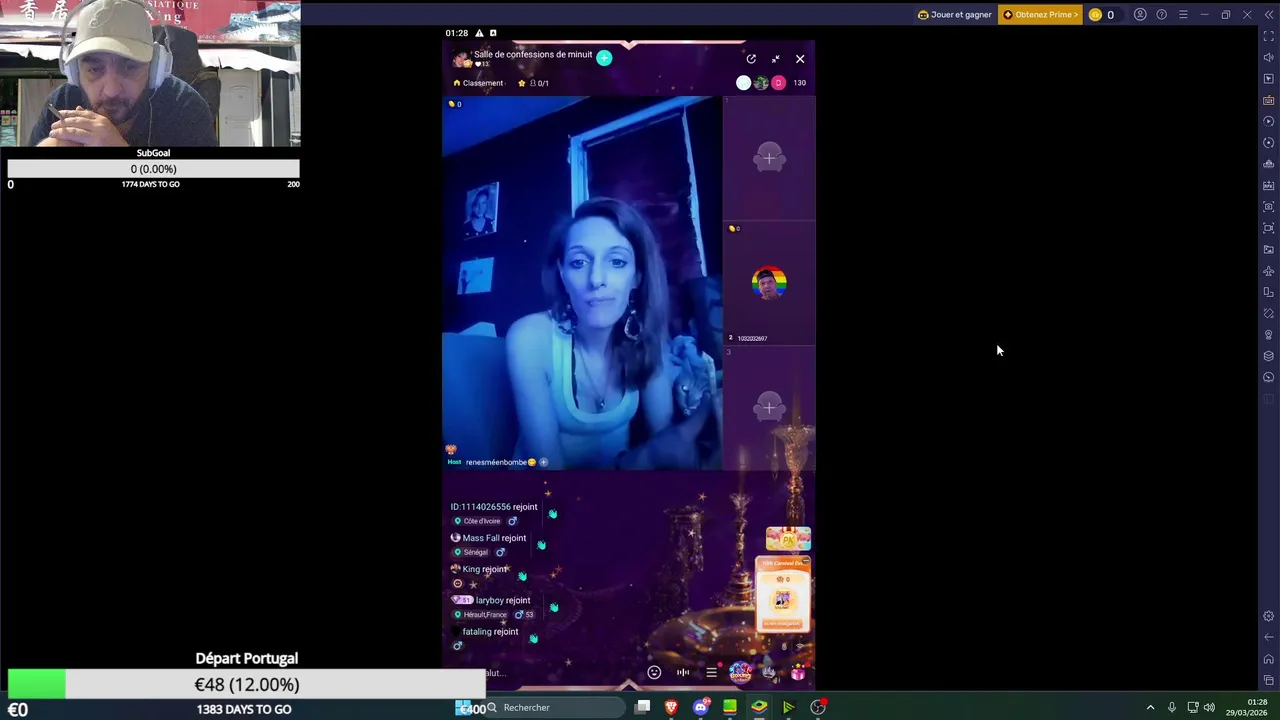Wave at Mass Fall
The width and height of the screenshot is (1280, 720).
pos(541,544)
